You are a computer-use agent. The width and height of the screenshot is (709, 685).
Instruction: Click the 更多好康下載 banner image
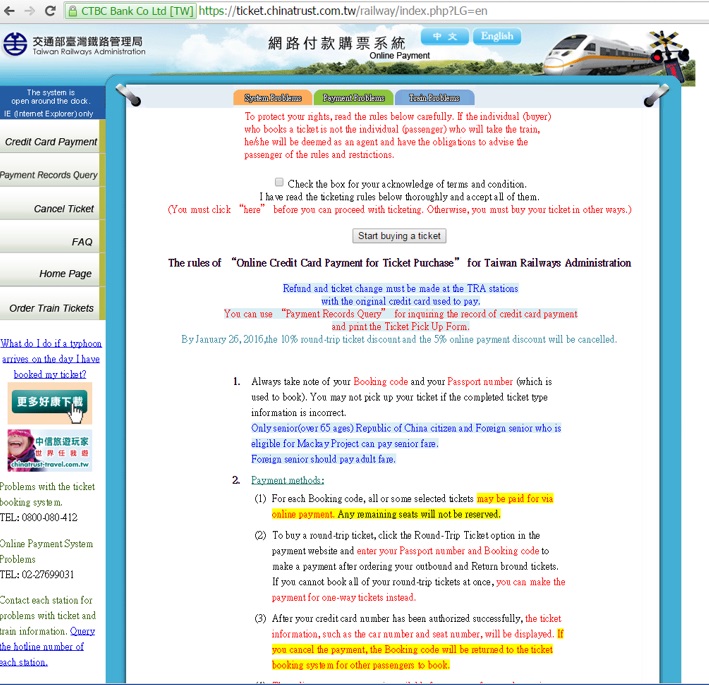pyautogui.click(x=50, y=403)
